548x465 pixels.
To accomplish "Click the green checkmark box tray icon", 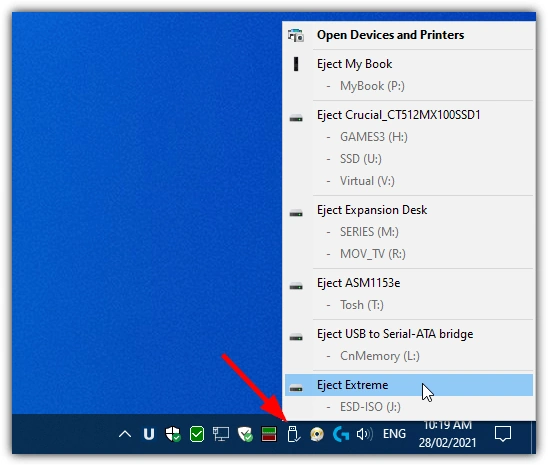I will pyautogui.click(x=197, y=434).
